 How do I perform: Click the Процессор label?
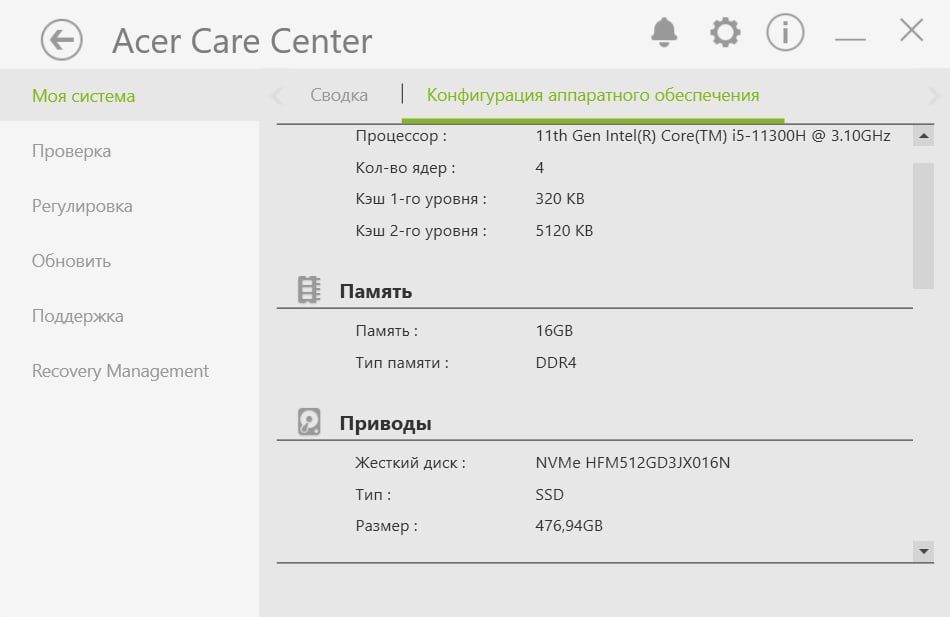401,136
